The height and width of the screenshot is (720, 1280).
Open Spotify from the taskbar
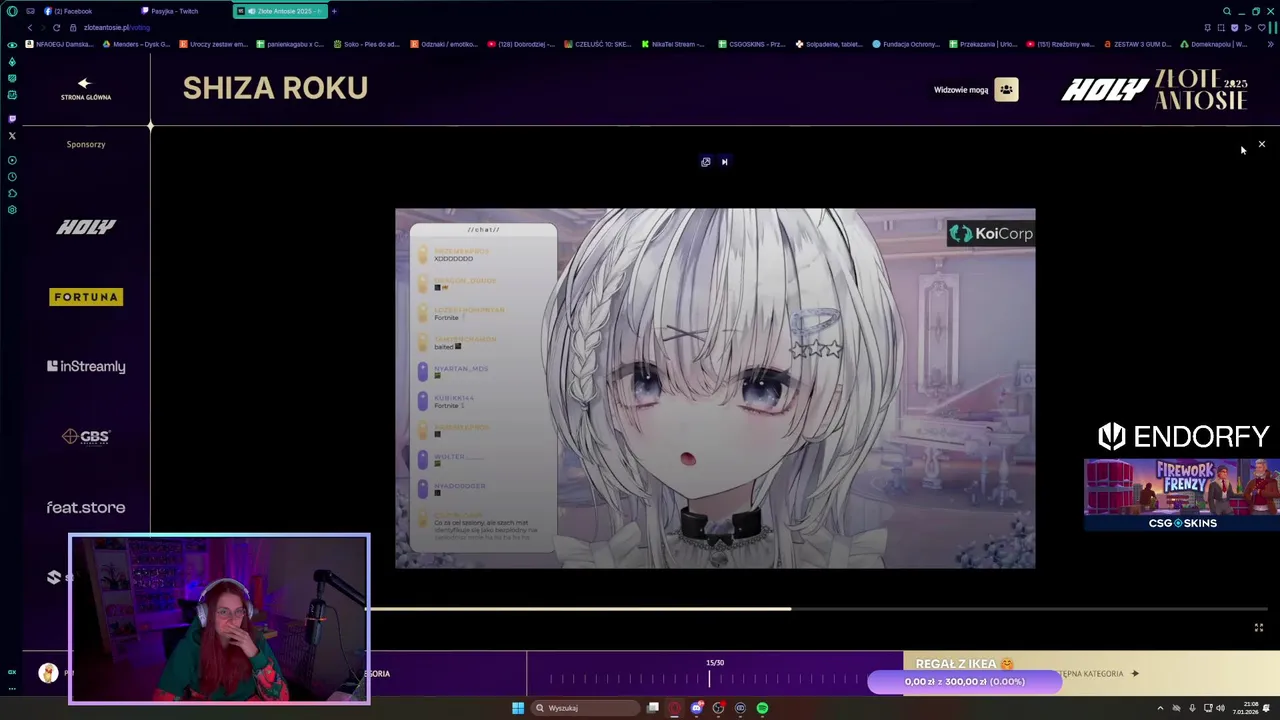coord(762,708)
